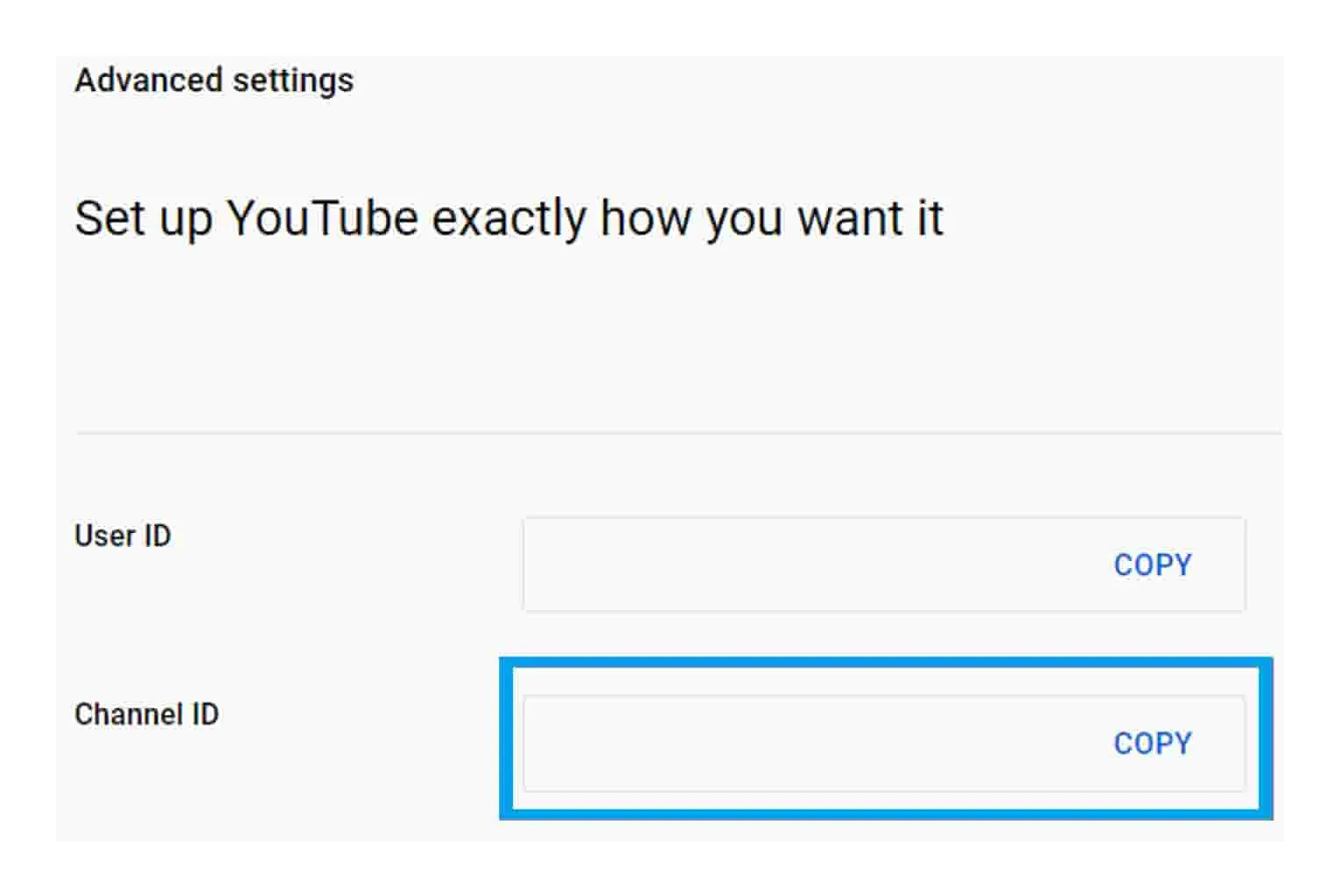The image size is (1342, 896).
Task: Select the Channel ID label
Action: (x=146, y=715)
